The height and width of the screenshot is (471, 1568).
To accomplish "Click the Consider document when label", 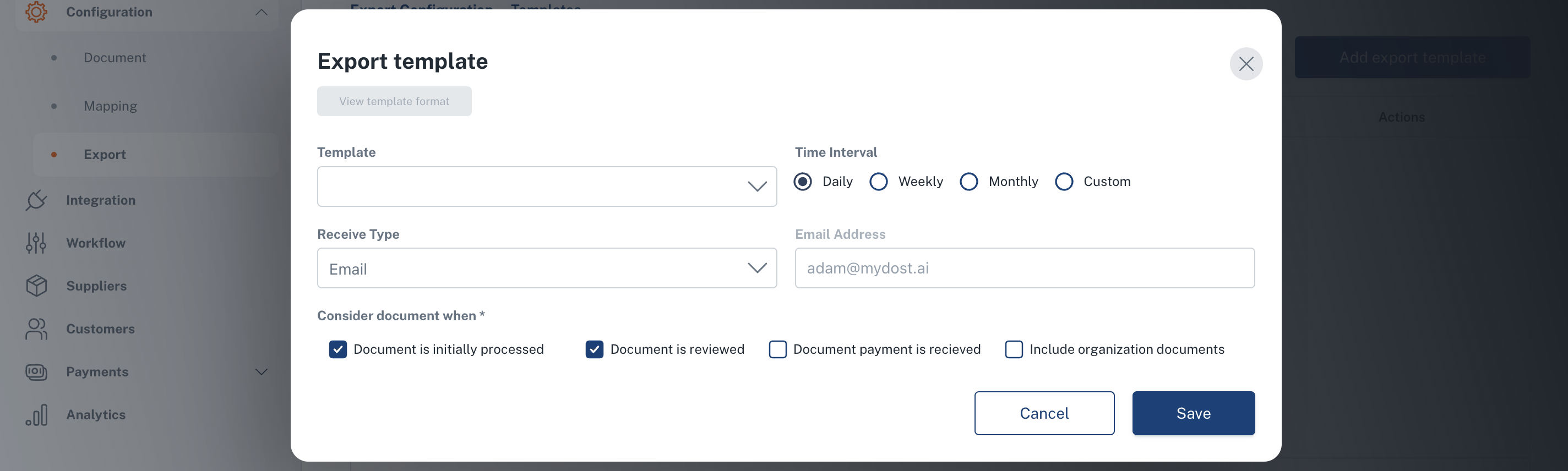I will pyautogui.click(x=400, y=315).
